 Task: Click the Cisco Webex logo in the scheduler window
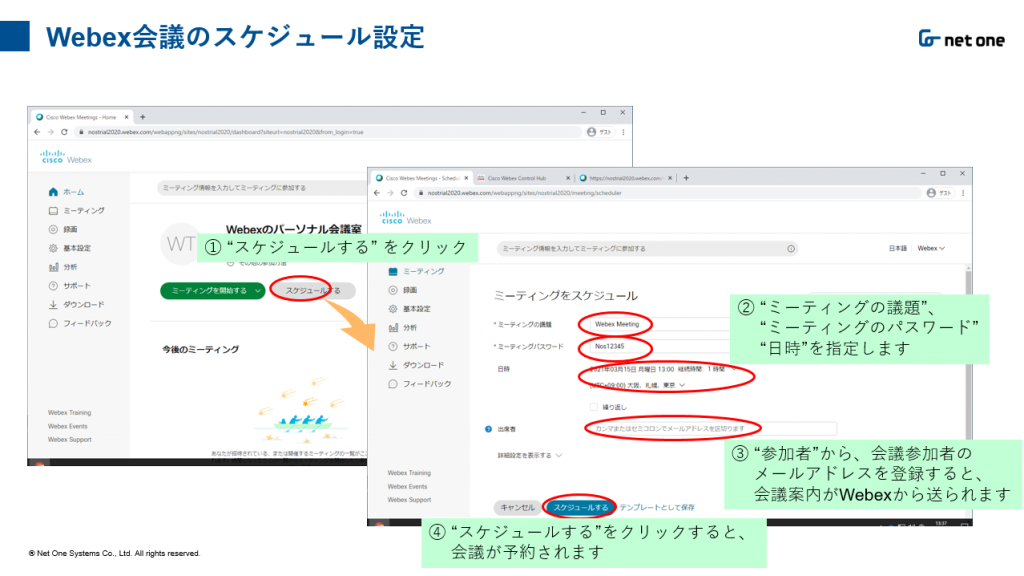[x=406, y=218]
